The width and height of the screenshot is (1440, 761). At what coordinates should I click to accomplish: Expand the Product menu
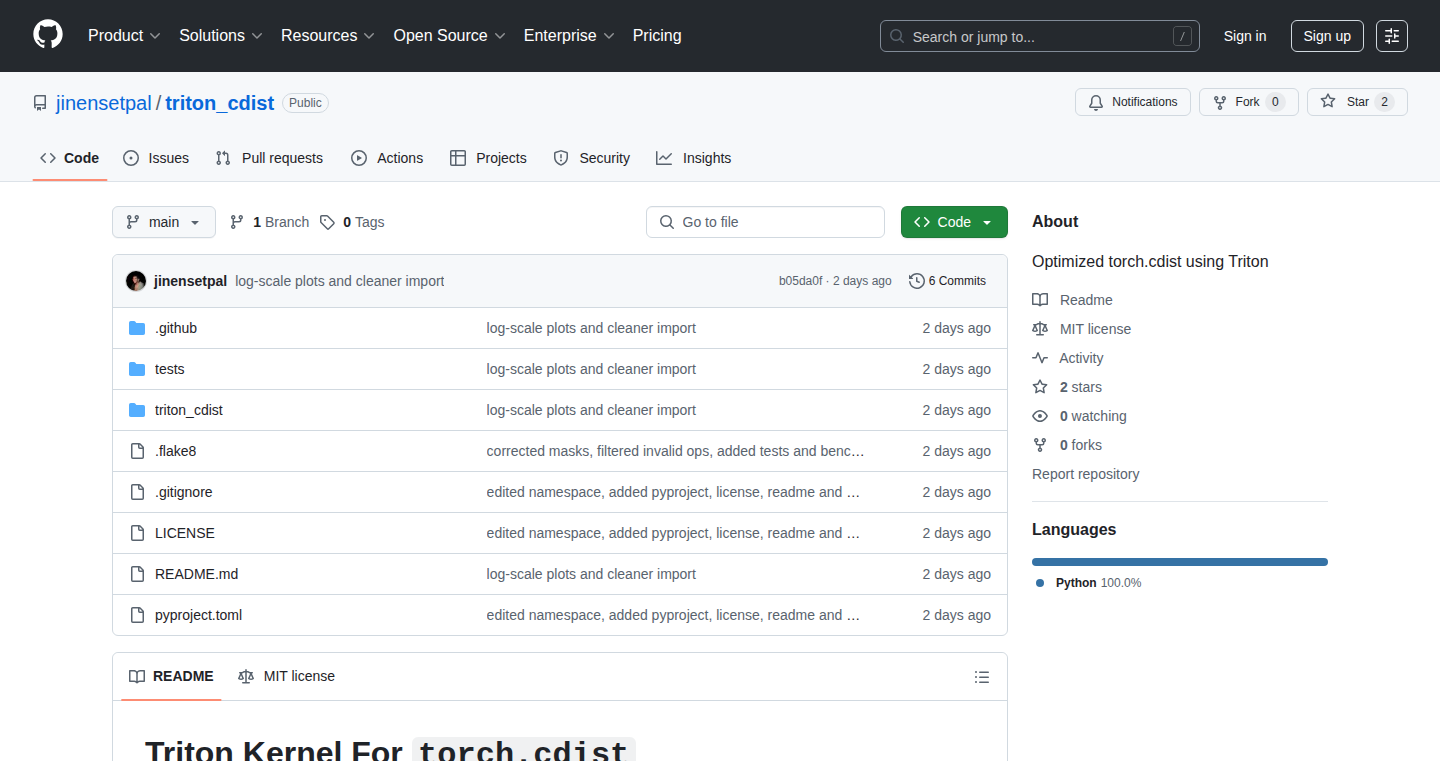[x=124, y=35]
